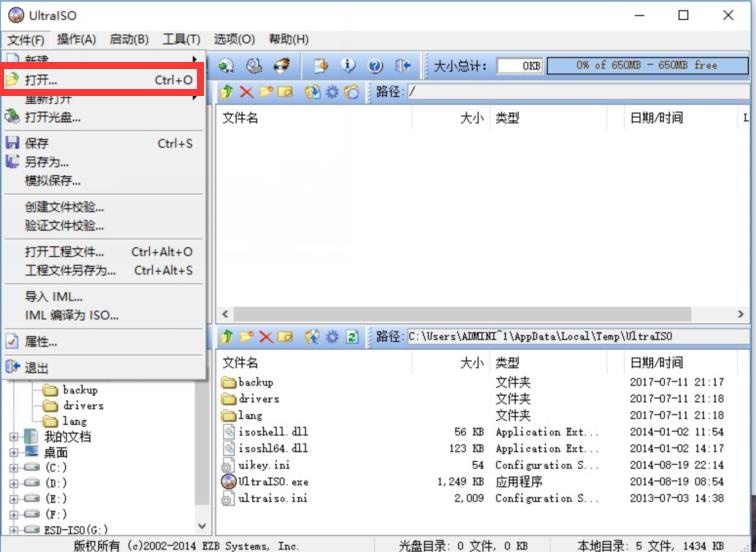Choose 退出 menu entry
Screen dimensions: 756x552
coord(104,368)
